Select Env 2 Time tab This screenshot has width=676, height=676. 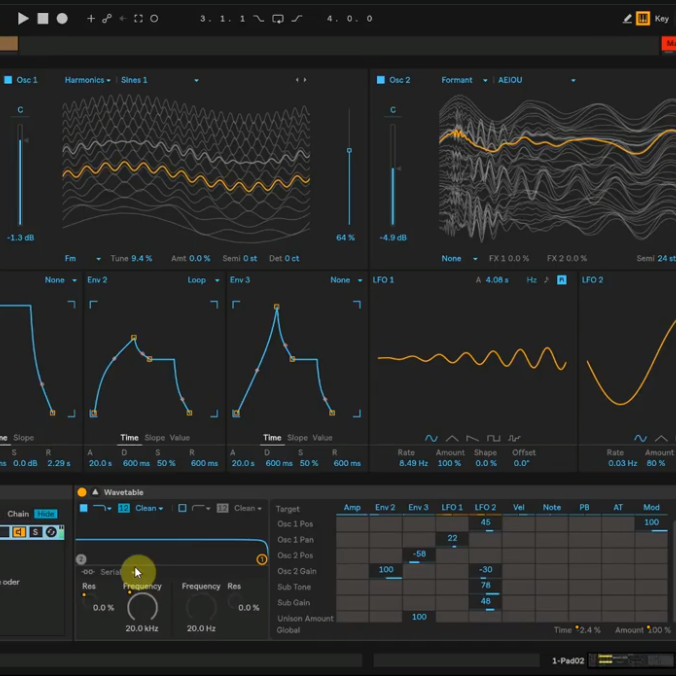129,438
